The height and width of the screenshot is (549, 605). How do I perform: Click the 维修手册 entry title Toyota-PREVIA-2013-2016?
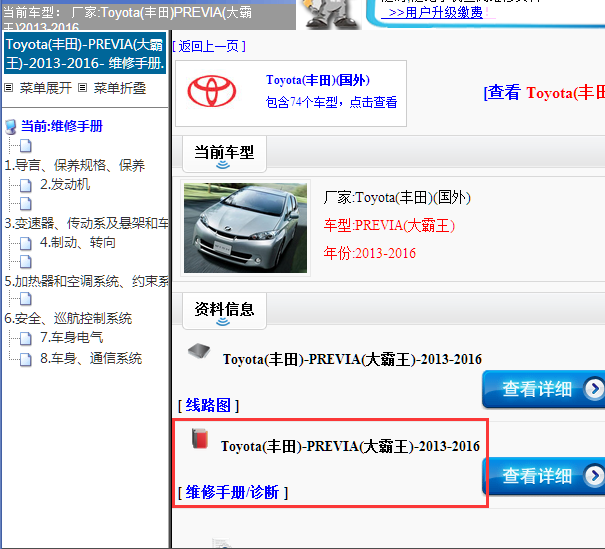tap(350, 446)
